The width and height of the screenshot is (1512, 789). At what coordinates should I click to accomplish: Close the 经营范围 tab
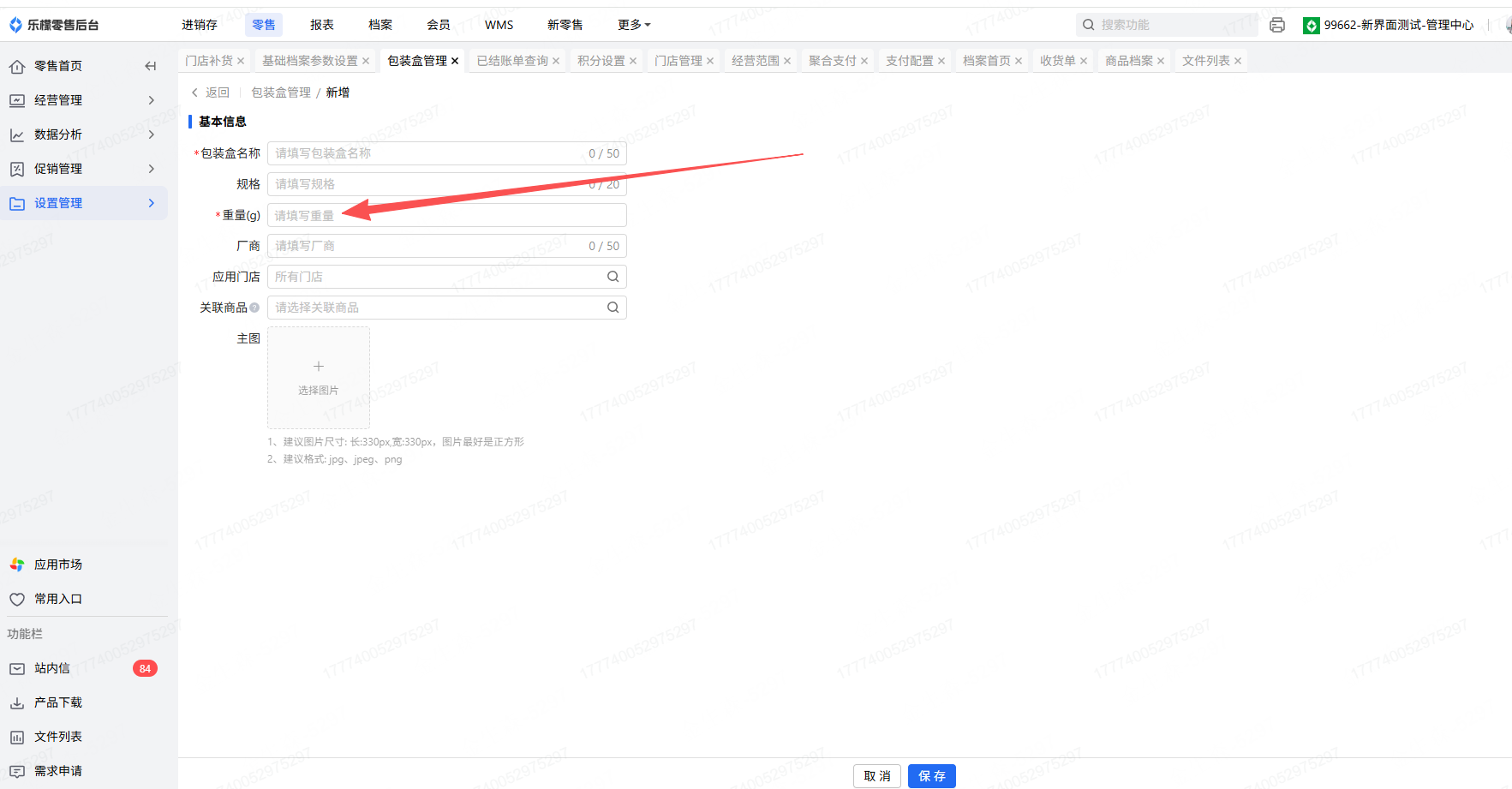(787, 61)
